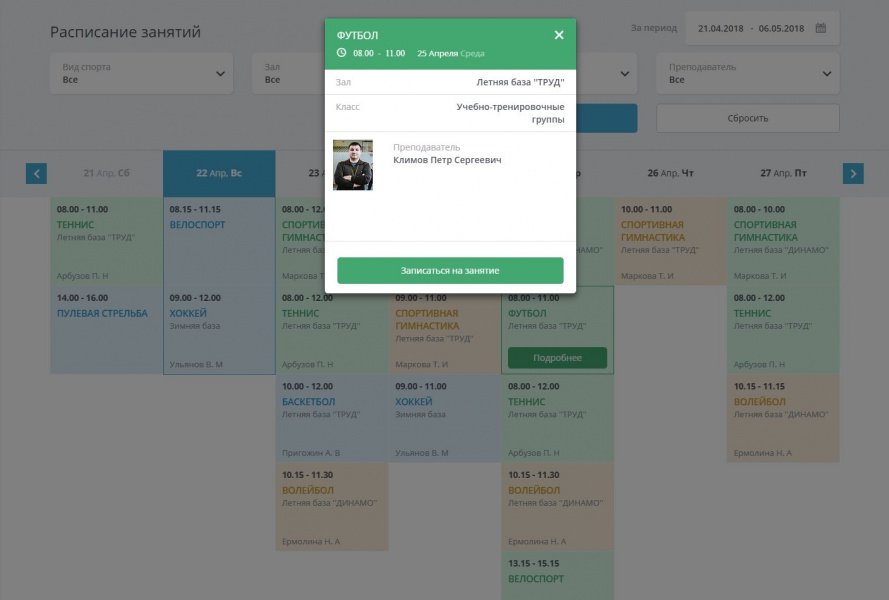
Task: Close the ФУТБОЛ popup with X
Action: pyautogui.click(x=559, y=35)
